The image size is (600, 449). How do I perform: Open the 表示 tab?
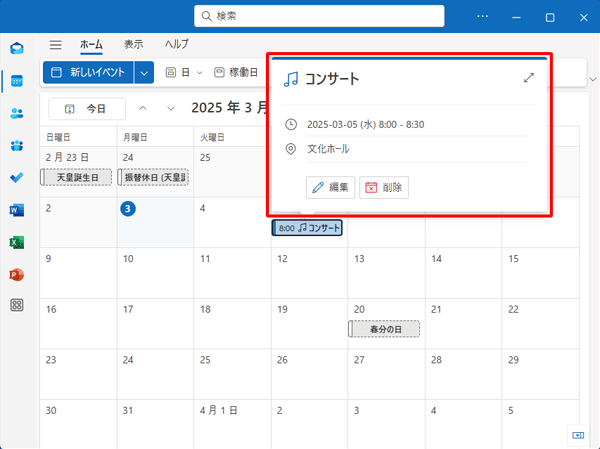134,44
